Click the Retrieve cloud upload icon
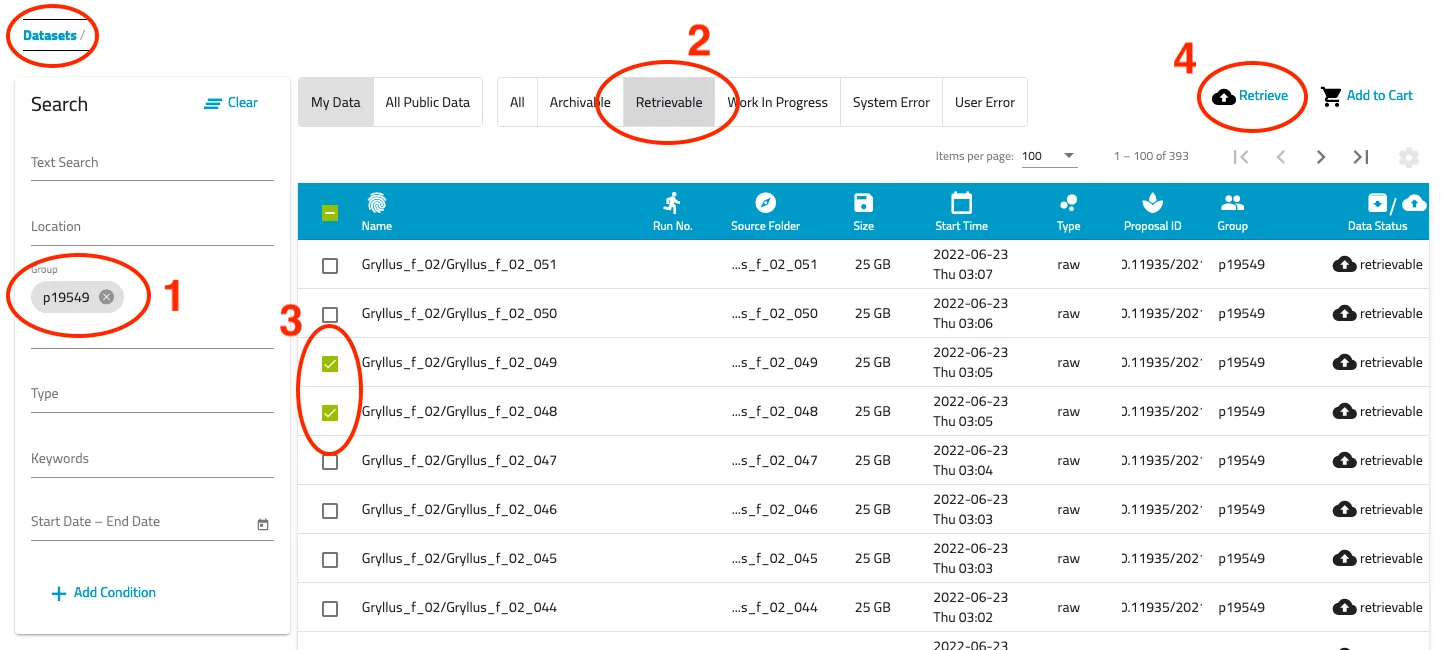The height and width of the screenshot is (650, 1442). pos(1223,97)
